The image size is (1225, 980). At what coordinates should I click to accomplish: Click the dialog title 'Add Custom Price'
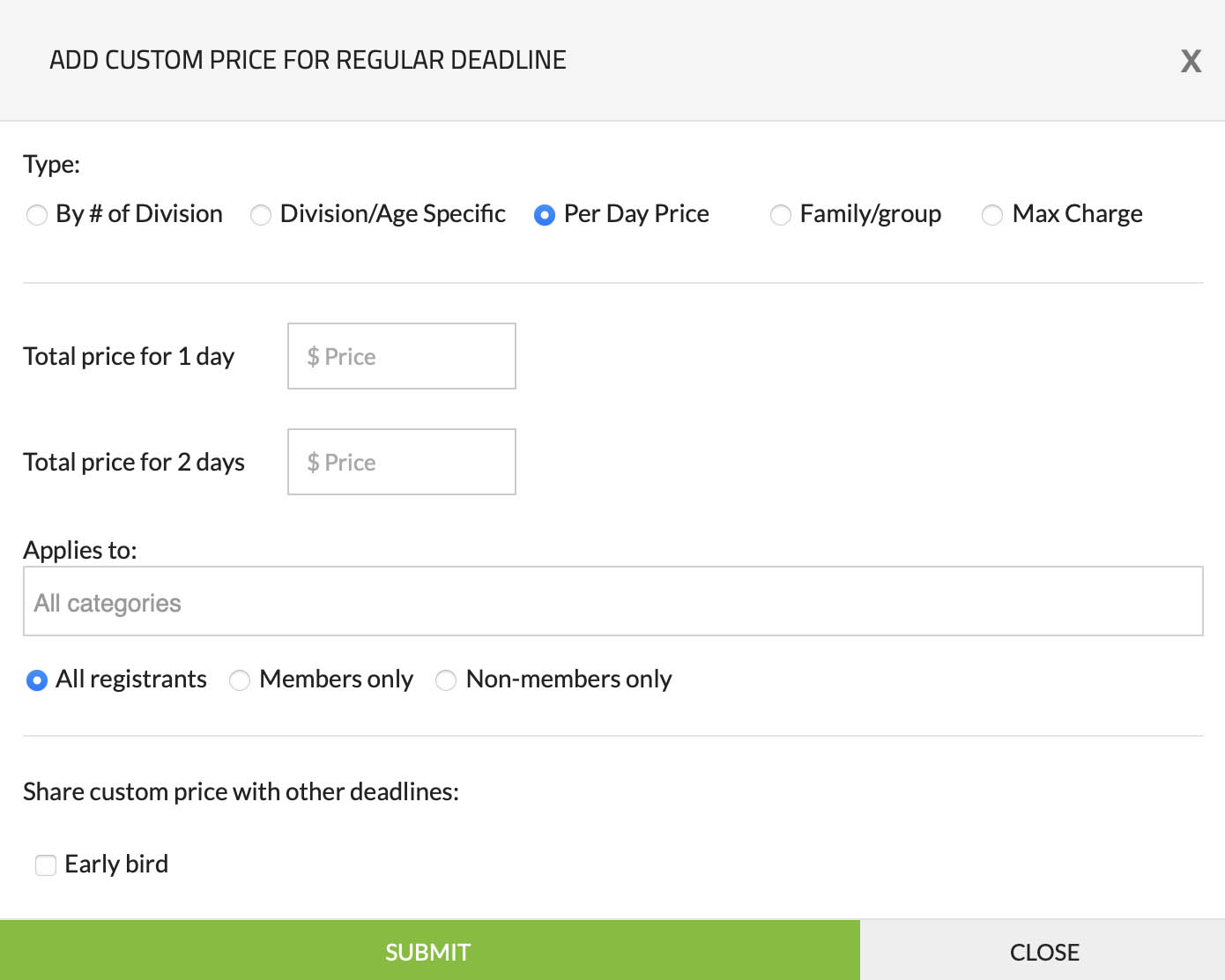308,60
